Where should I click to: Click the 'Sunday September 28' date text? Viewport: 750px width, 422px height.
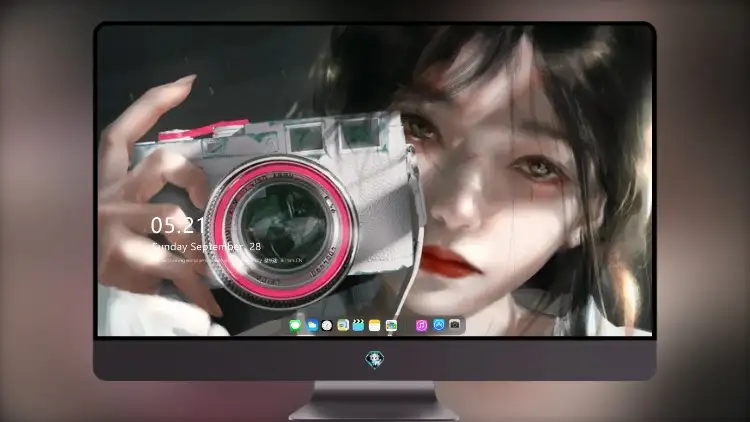point(207,246)
